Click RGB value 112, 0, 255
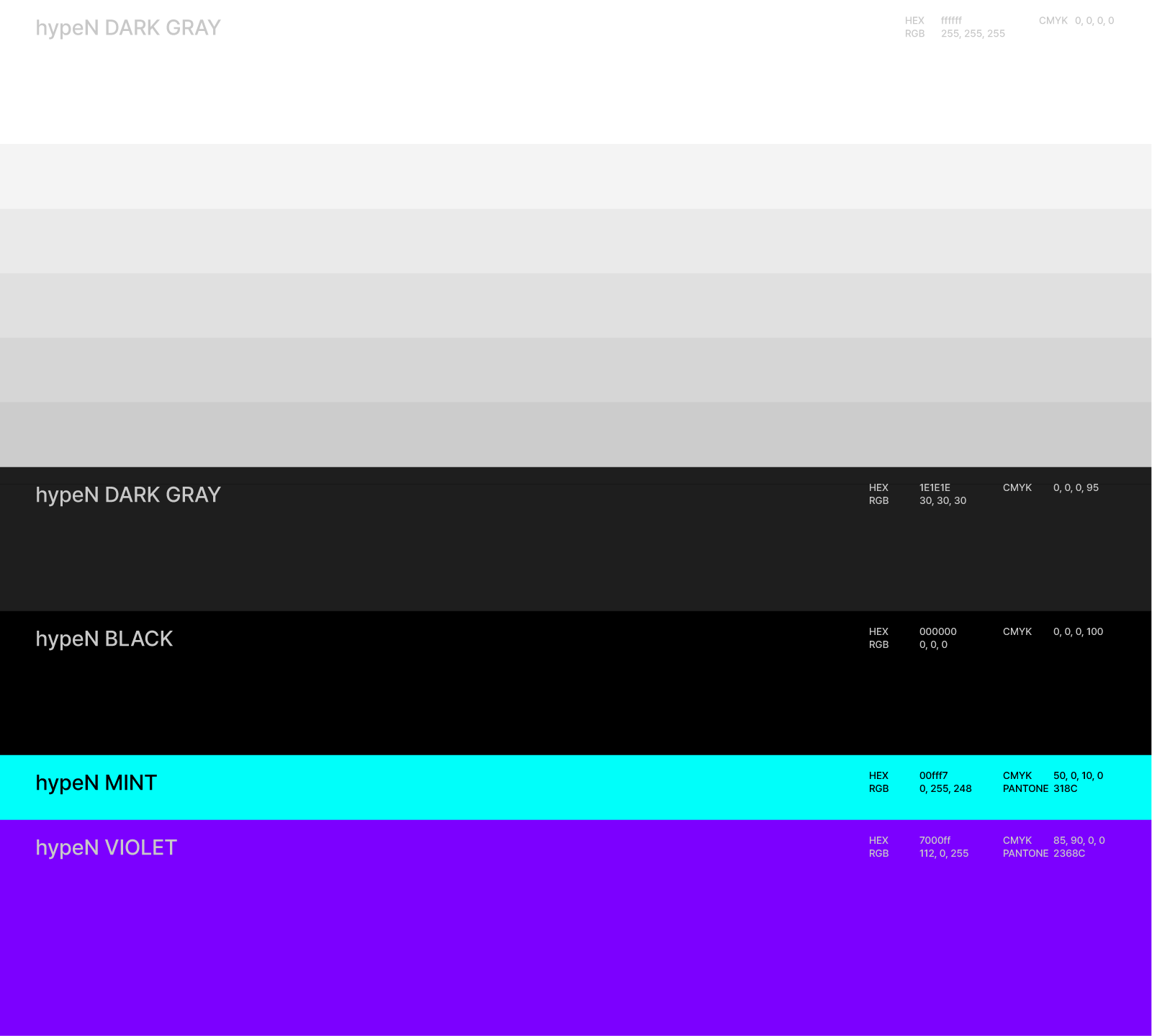This screenshot has height=1036, width=1152. [x=944, y=854]
